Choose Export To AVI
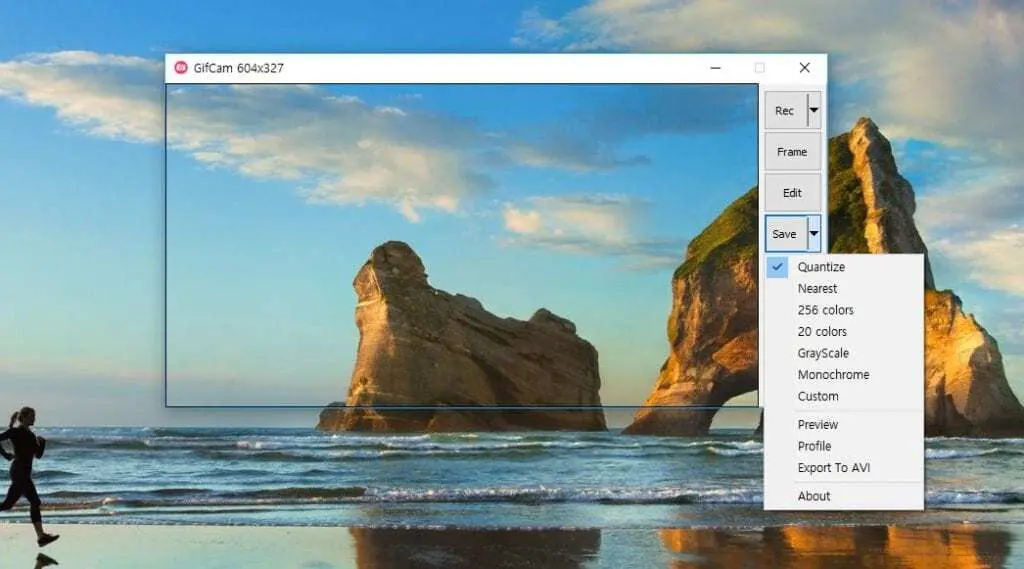This screenshot has height=569, width=1024. [844, 468]
